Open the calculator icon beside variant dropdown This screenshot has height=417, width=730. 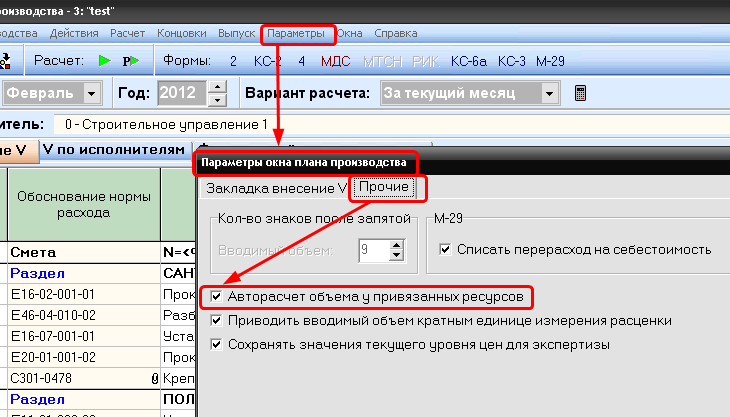[580, 93]
